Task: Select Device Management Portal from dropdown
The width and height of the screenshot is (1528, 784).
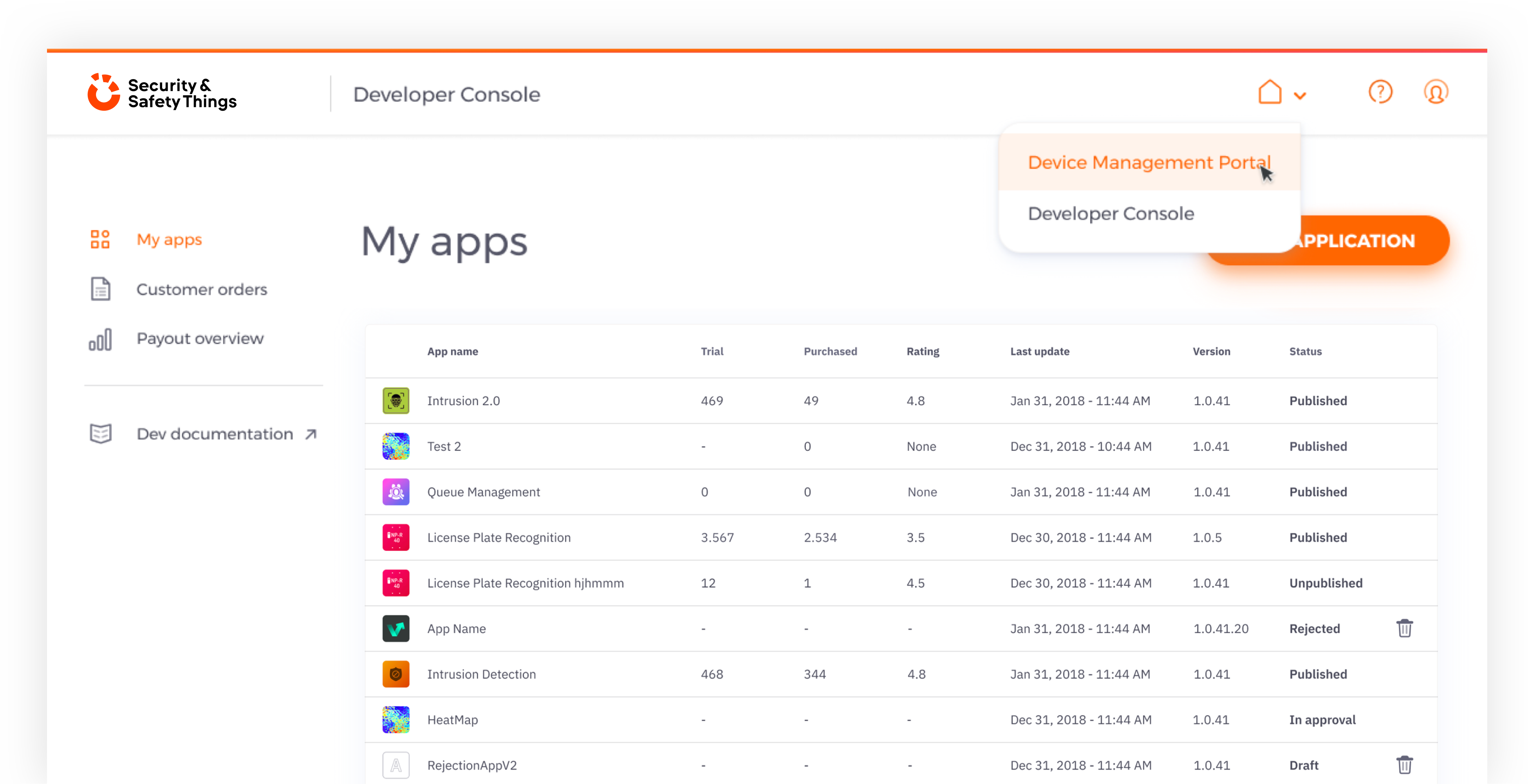Action: coord(1149,162)
